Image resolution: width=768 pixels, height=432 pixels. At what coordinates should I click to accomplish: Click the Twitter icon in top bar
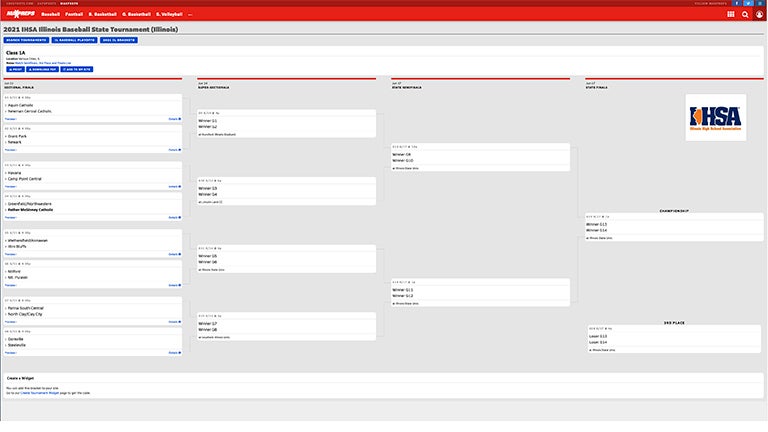[748, 3]
